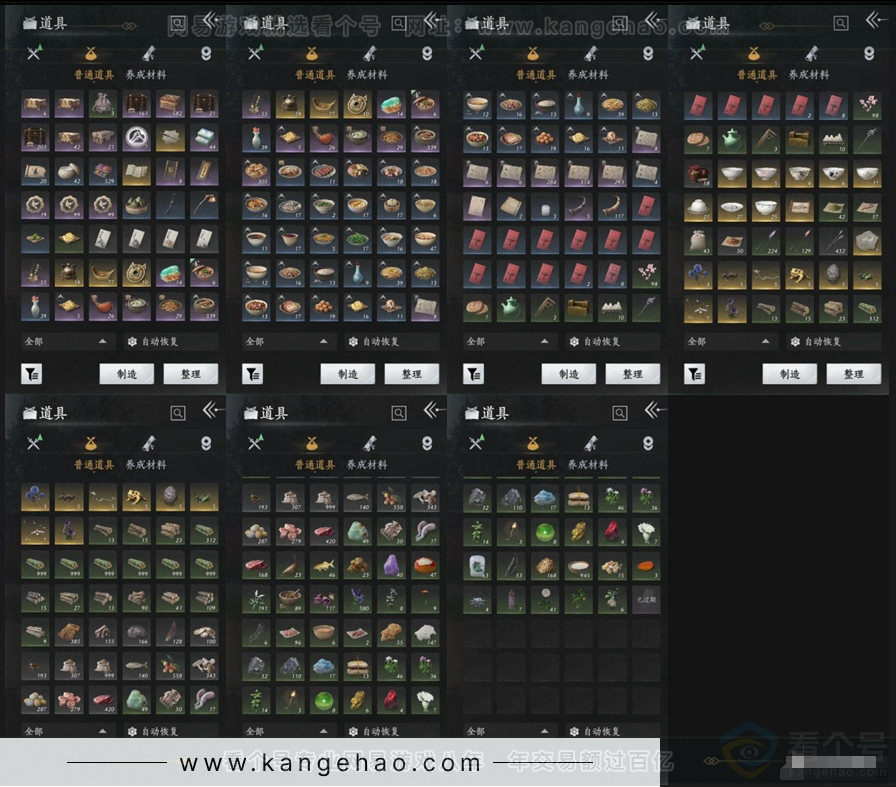This screenshot has width=896, height=787.
Task: Collapse the panel containing the 582 chest
Action: [x=210, y=21]
